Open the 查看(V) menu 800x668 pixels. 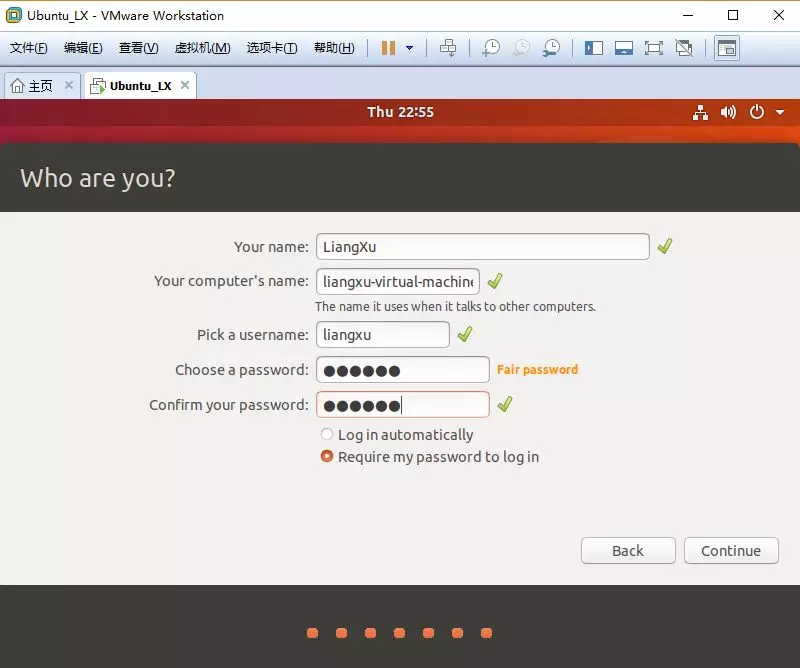pyautogui.click(x=138, y=48)
